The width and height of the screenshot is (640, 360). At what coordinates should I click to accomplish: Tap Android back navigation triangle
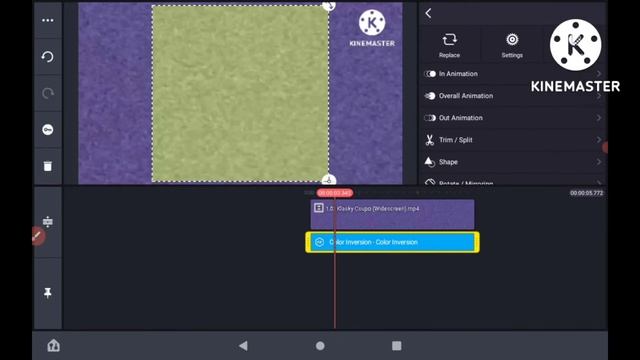(x=243, y=346)
